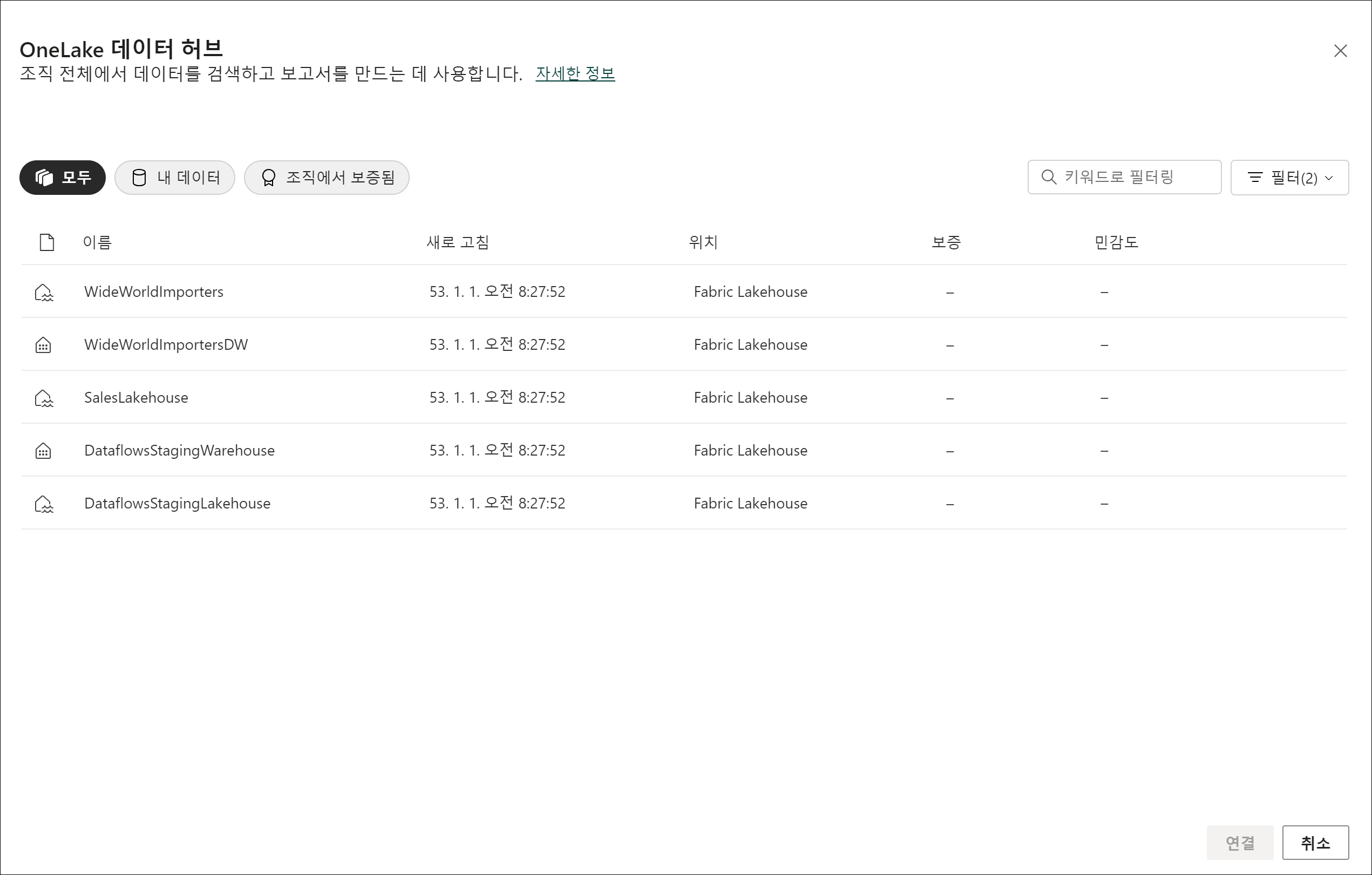Click the DataflowsStagingWarehouse warehouse icon
The width and height of the screenshot is (1372, 875).
coord(43,451)
